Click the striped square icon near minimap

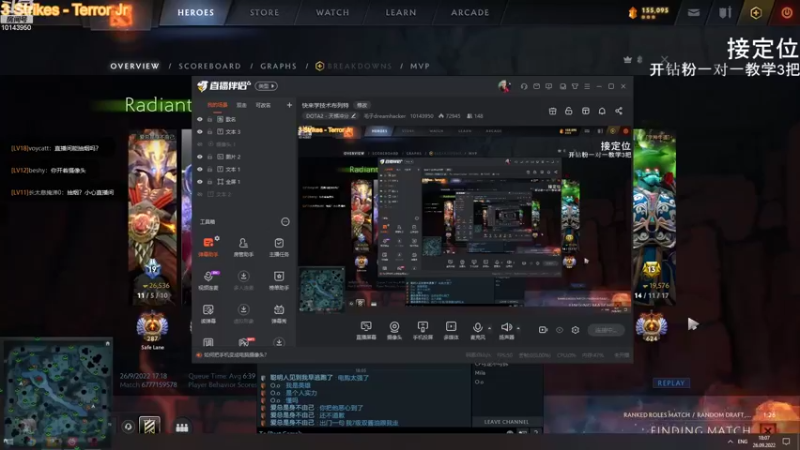[x=149, y=426]
